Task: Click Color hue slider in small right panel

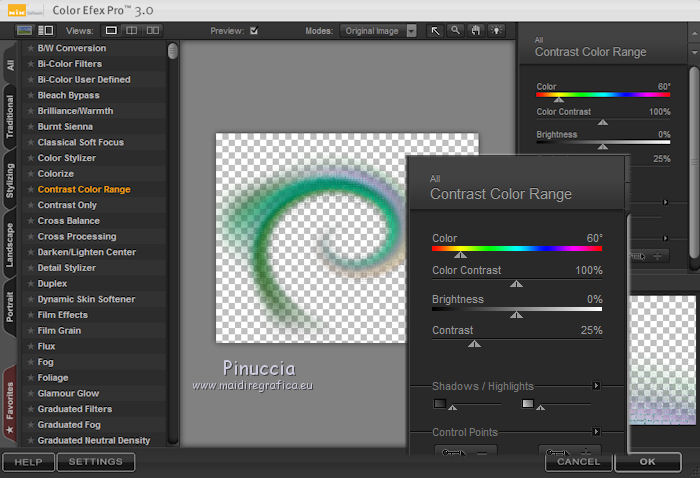Action: click(603, 95)
